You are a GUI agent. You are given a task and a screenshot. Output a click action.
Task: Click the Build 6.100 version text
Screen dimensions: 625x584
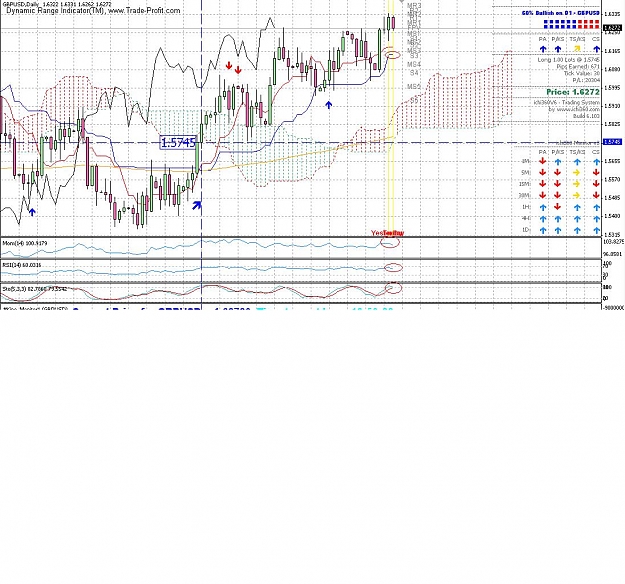586,116
